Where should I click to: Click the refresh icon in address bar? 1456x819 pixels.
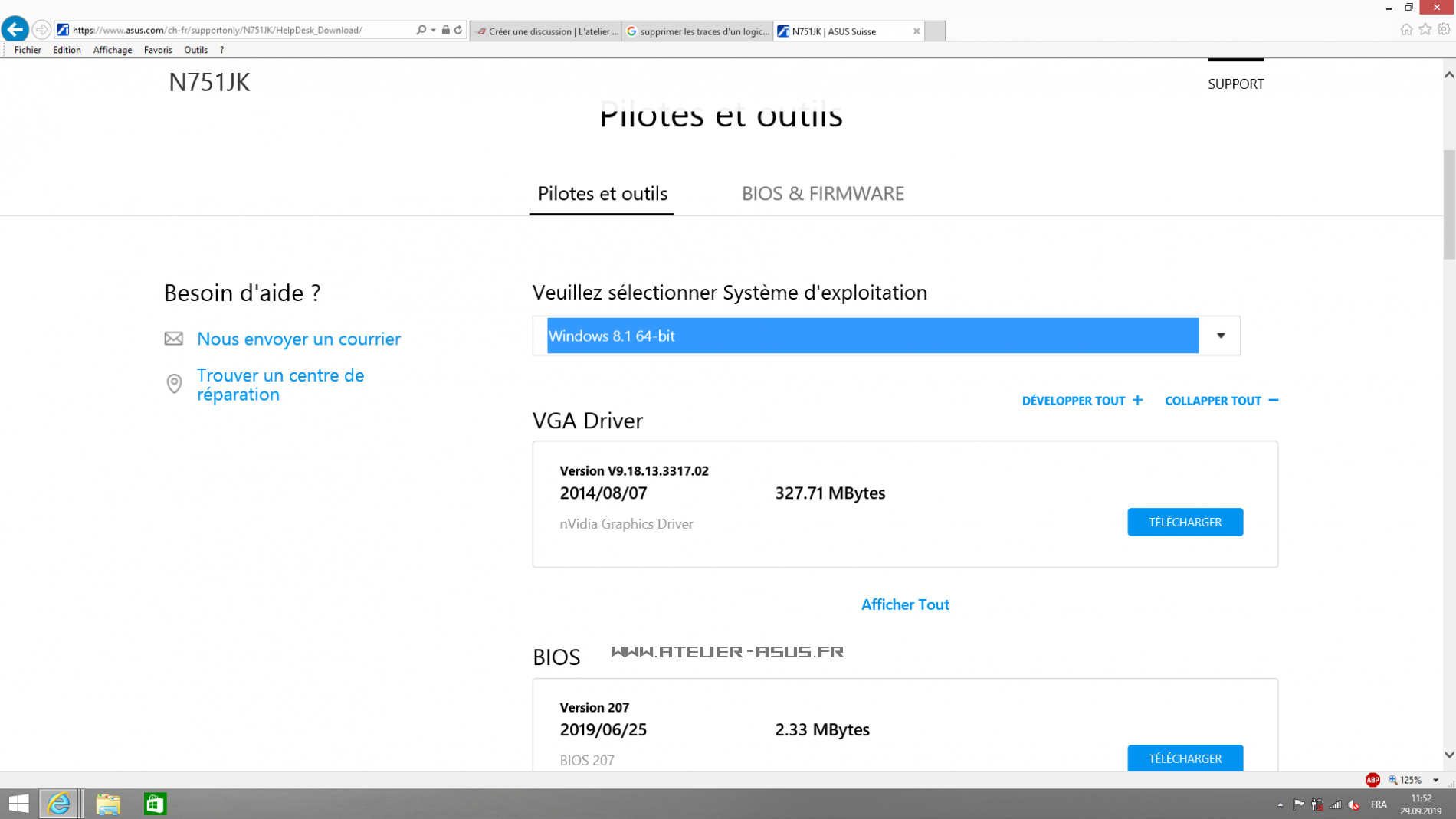[458, 30]
